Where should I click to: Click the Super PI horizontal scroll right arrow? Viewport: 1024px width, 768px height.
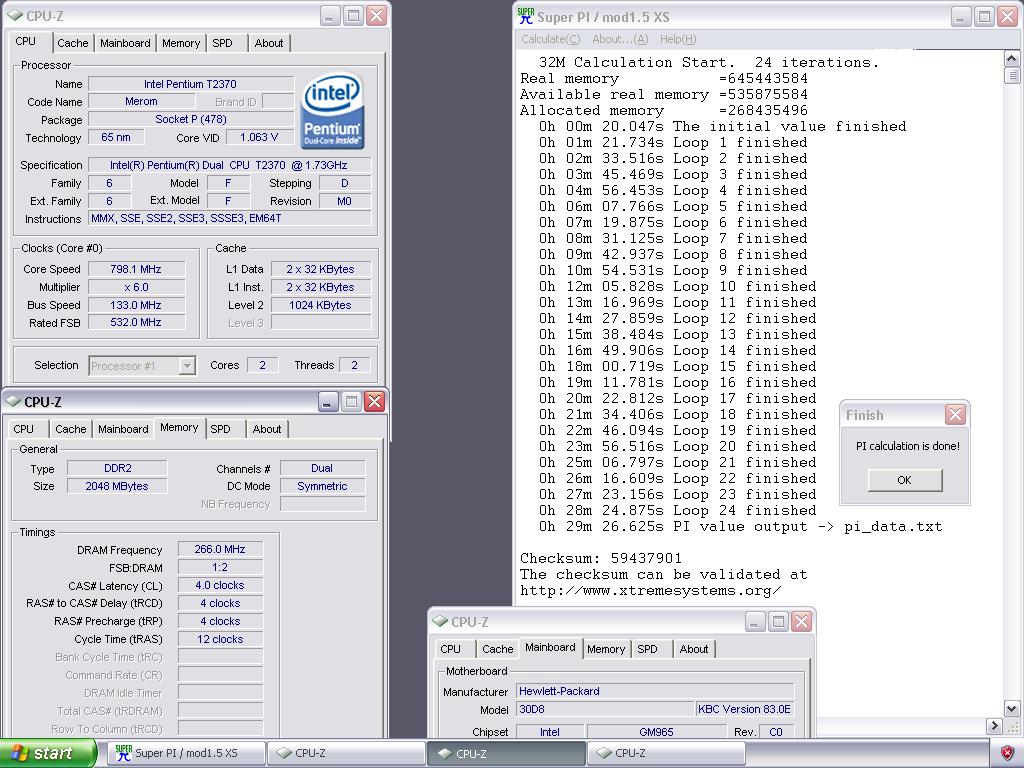995,726
